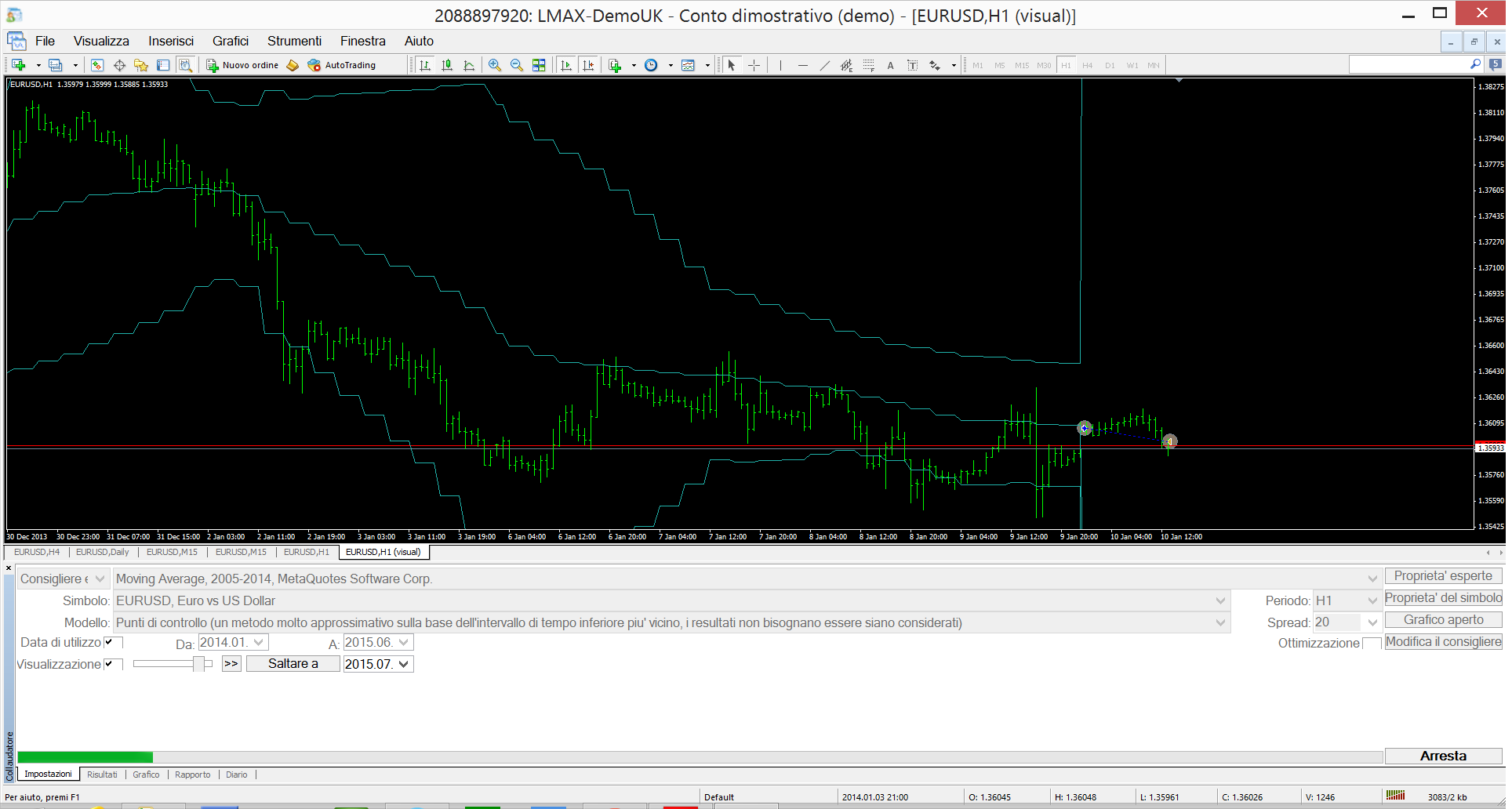
Task: Open the profiles icon in the toolbar
Action: (55, 65)
